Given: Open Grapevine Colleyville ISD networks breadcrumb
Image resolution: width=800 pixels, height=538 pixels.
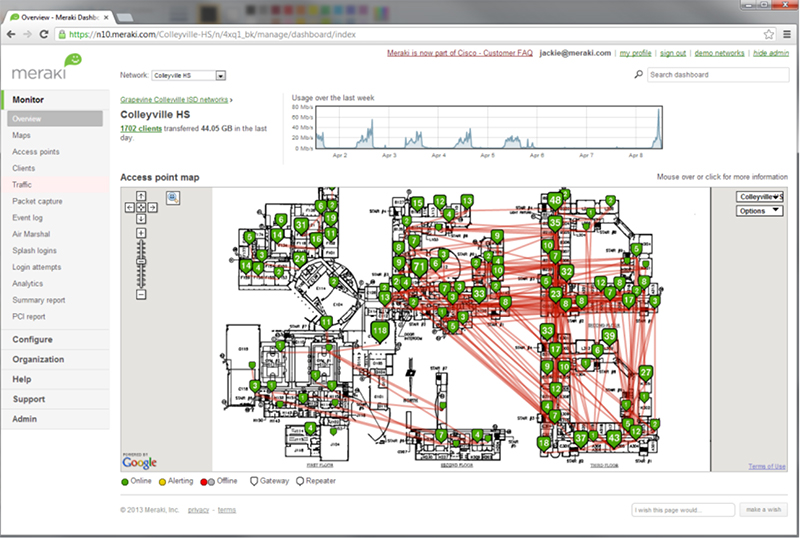Looking at the screenshot, I should click(174, 100).
